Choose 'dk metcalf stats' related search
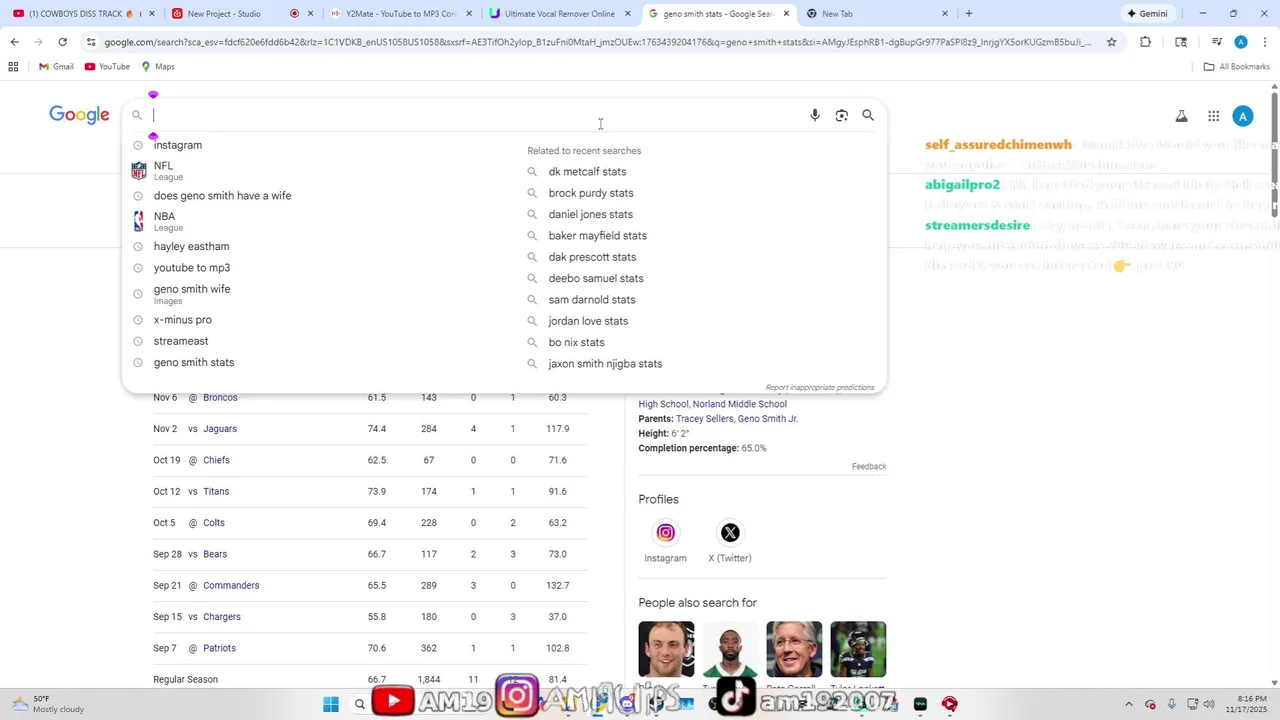 click(587, 172)
